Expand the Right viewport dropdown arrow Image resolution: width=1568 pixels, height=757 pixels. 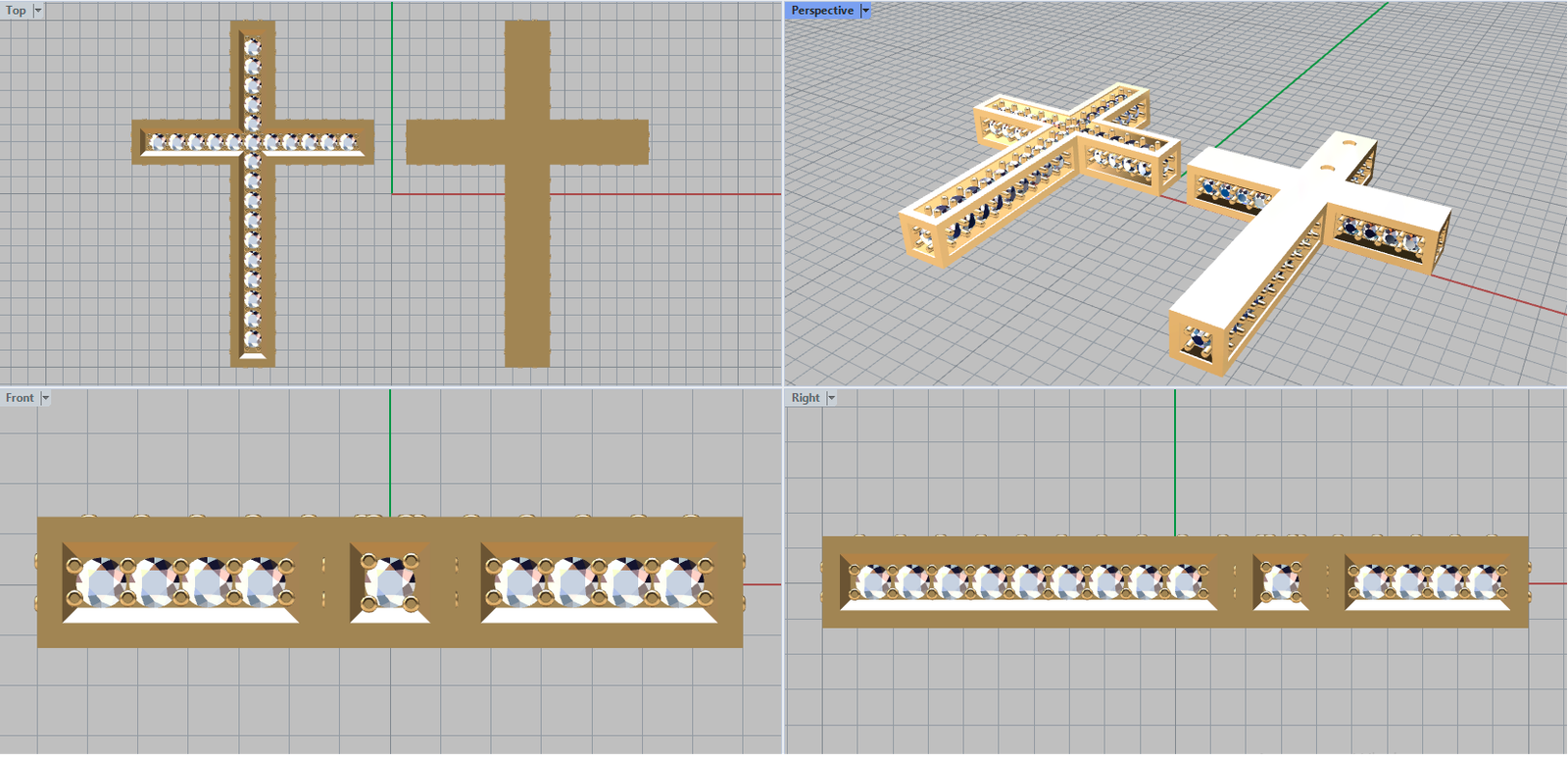831,398
